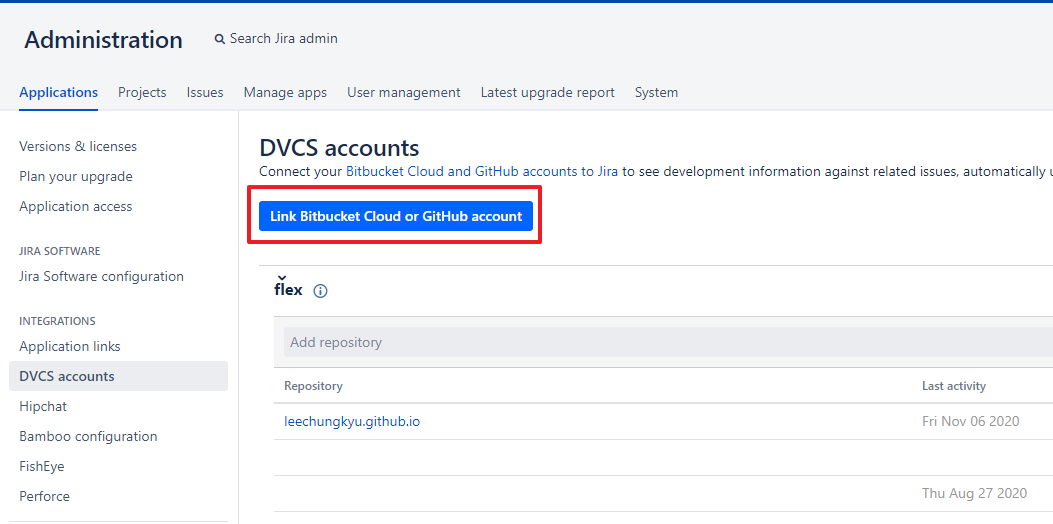Click the JIRA SOFTWARE section label

tap(60, 251)
